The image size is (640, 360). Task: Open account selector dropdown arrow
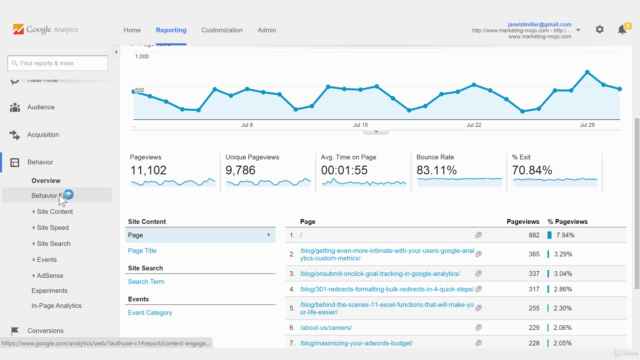point(578,30)
